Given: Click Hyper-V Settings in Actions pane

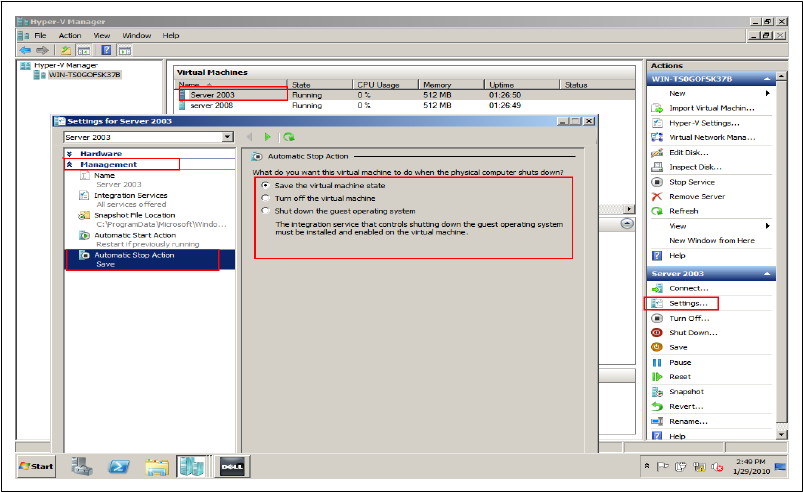Looking at the screenshot, I should [697, 122].
